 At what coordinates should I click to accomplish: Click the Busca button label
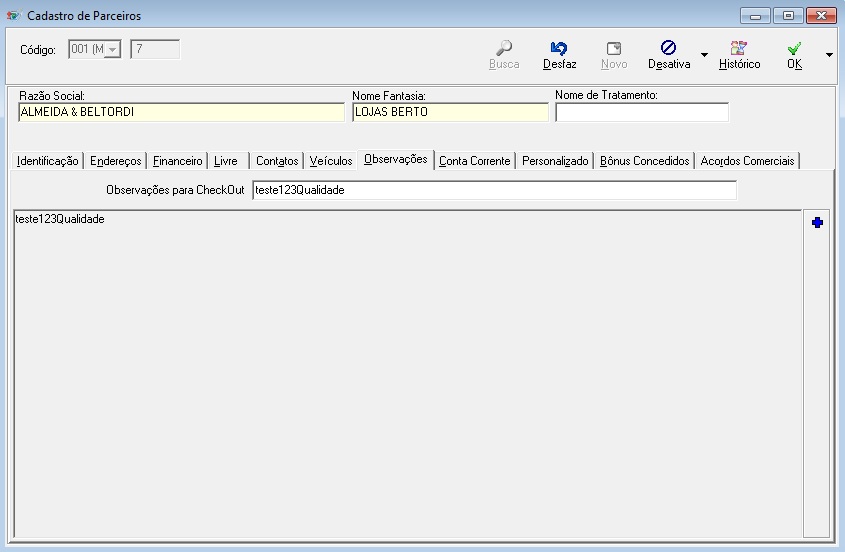504,64
